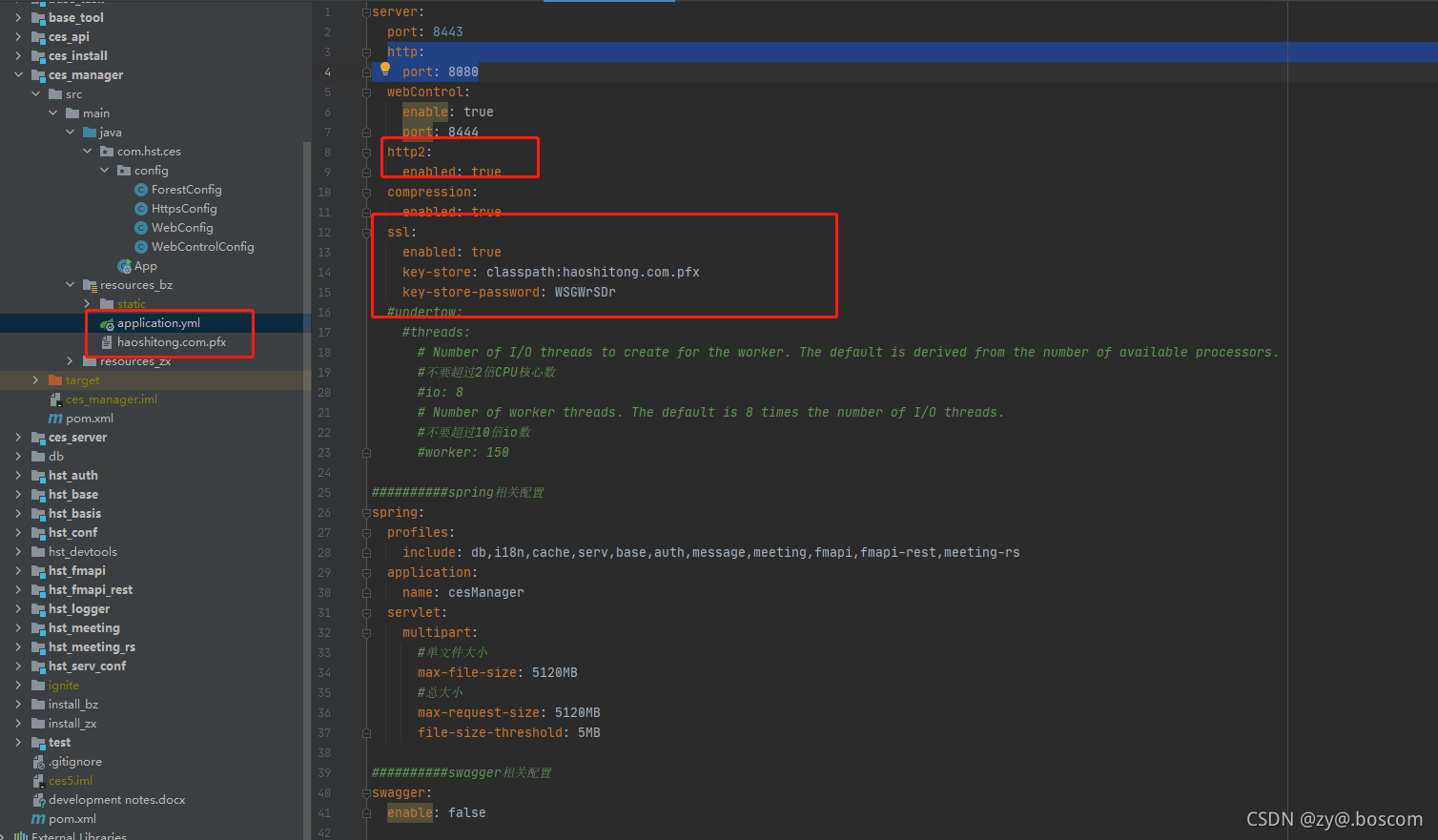Open ForestConfig class file
The image size is (1438, 840).
[x=186, y=190]
